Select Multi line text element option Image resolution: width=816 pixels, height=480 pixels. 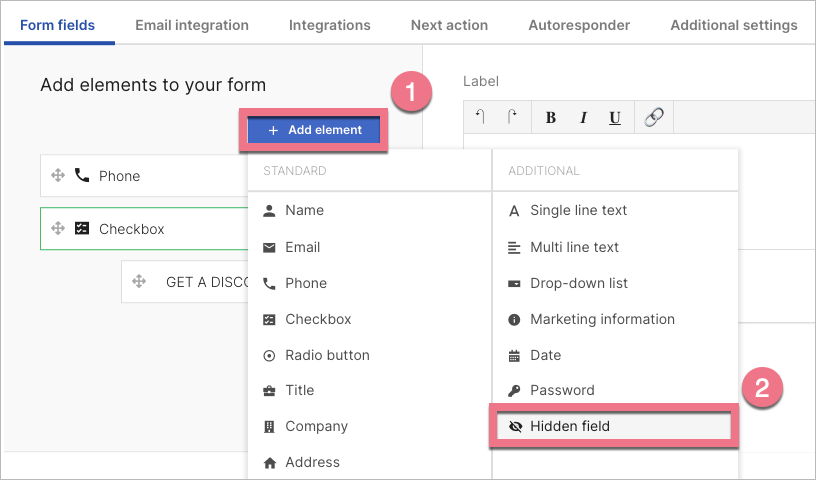(574, 247)
